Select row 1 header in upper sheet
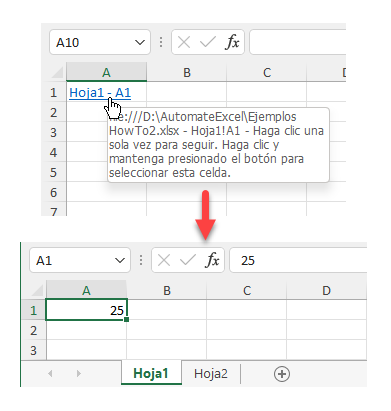This screenshot has height=411, width=391. [54, 92]
